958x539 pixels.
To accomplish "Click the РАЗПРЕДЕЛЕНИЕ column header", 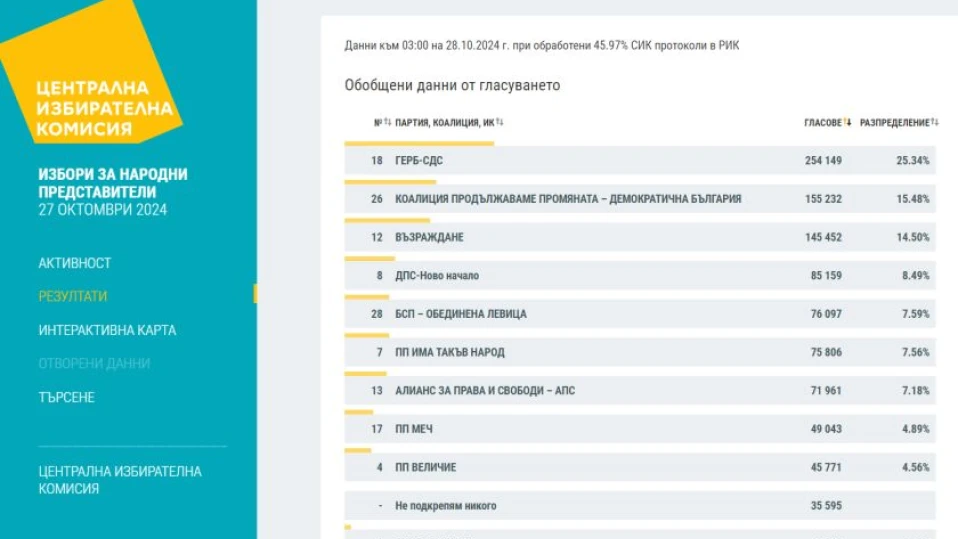I will [x=894, y=122].
